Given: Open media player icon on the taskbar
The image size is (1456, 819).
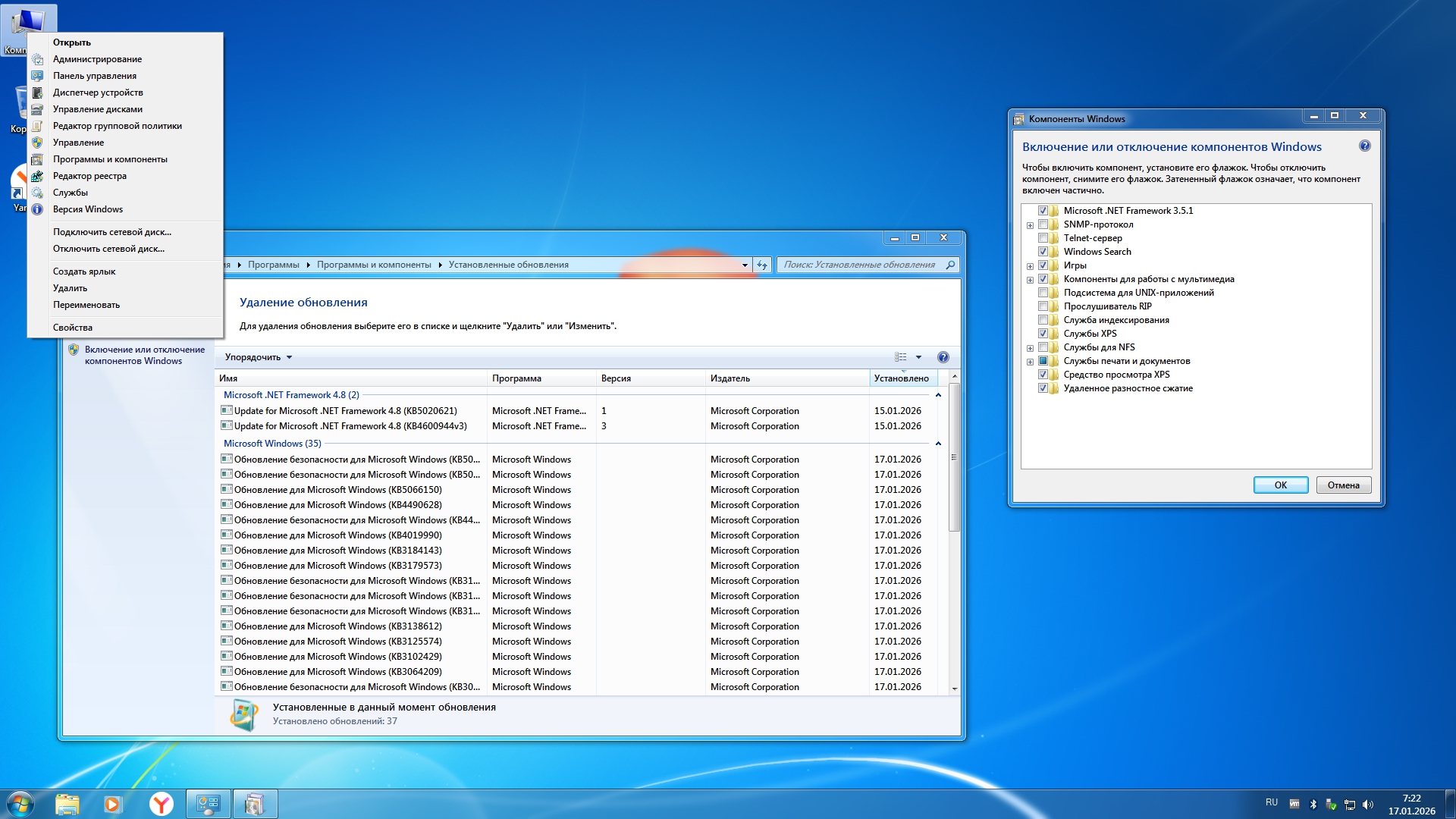Looking at the screenshot, I should click(x=113, y=804).
